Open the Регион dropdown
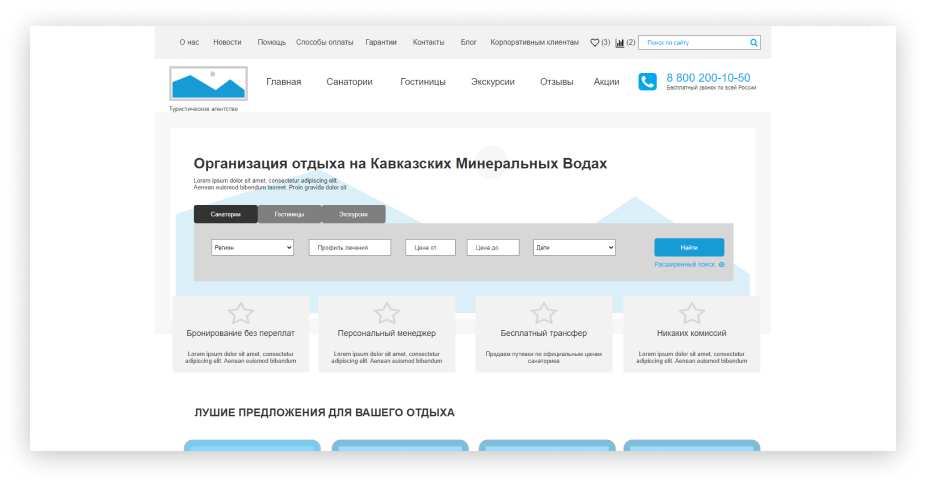The width and height of the screenshot is (926, 485). point(252,247)
